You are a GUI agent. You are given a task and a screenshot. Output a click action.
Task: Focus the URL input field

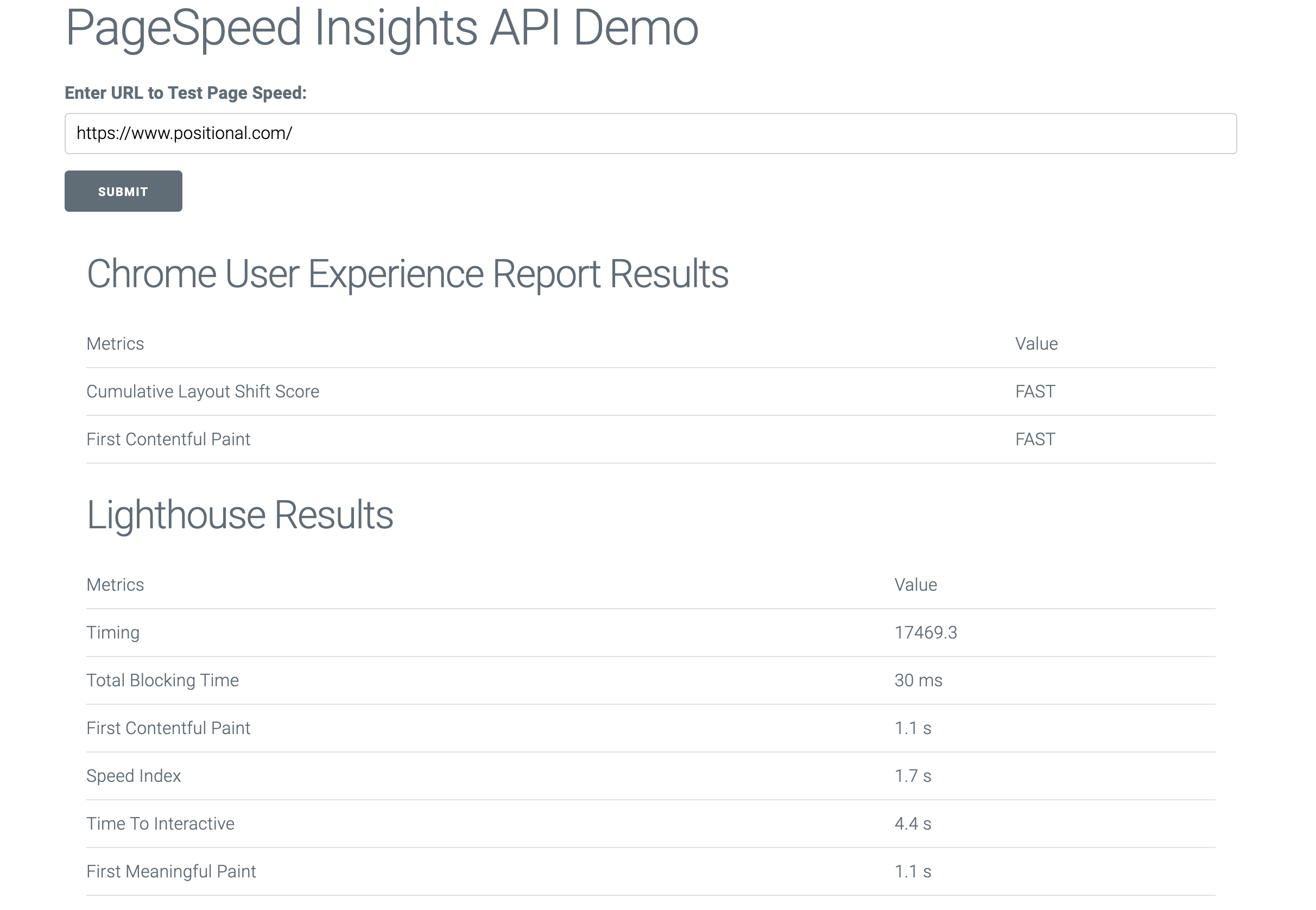tap(650, 134)
